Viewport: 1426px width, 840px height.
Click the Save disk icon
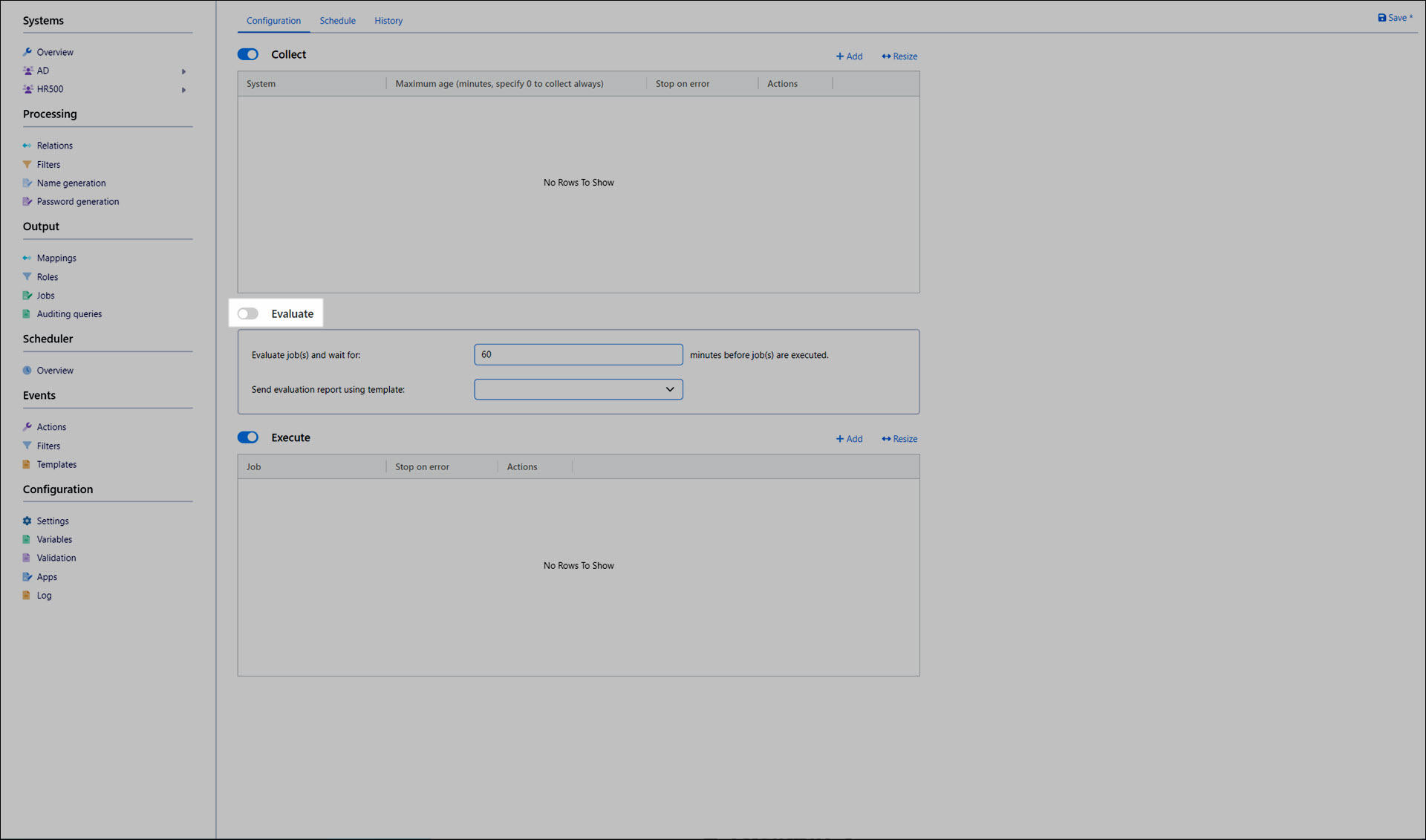pos(1381,18)
